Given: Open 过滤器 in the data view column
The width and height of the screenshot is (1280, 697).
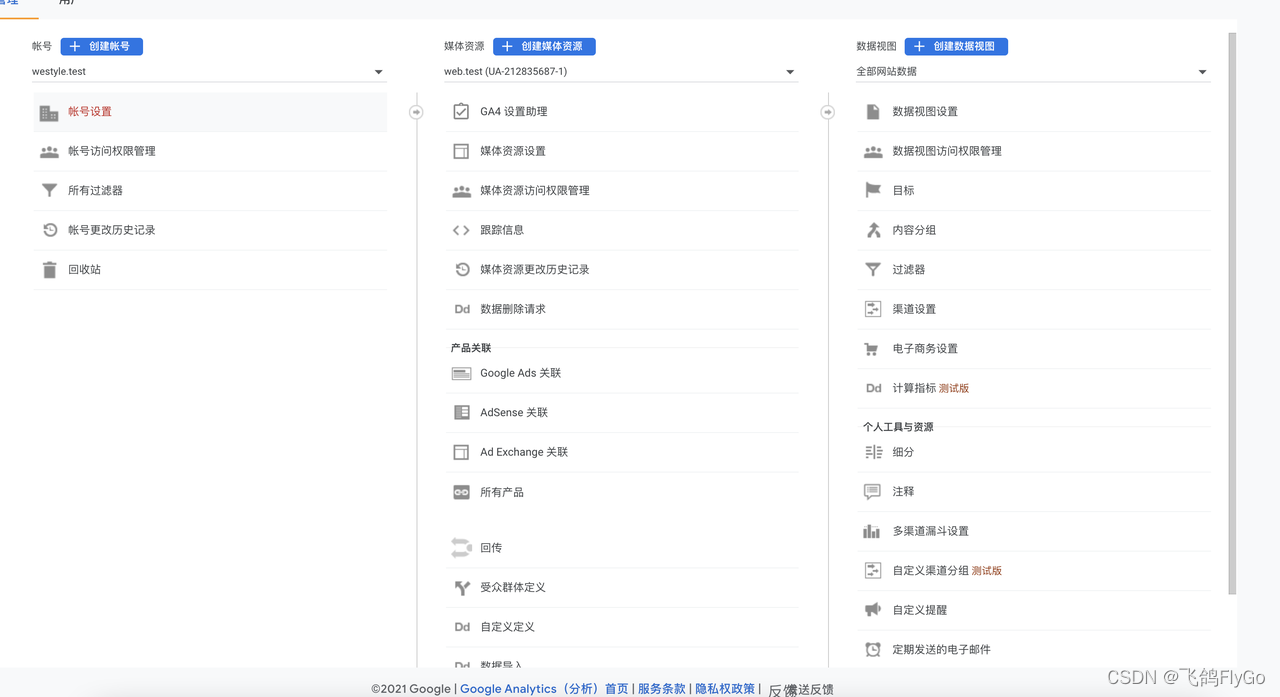Looking at the screenshot, I should coord(1034,270).
